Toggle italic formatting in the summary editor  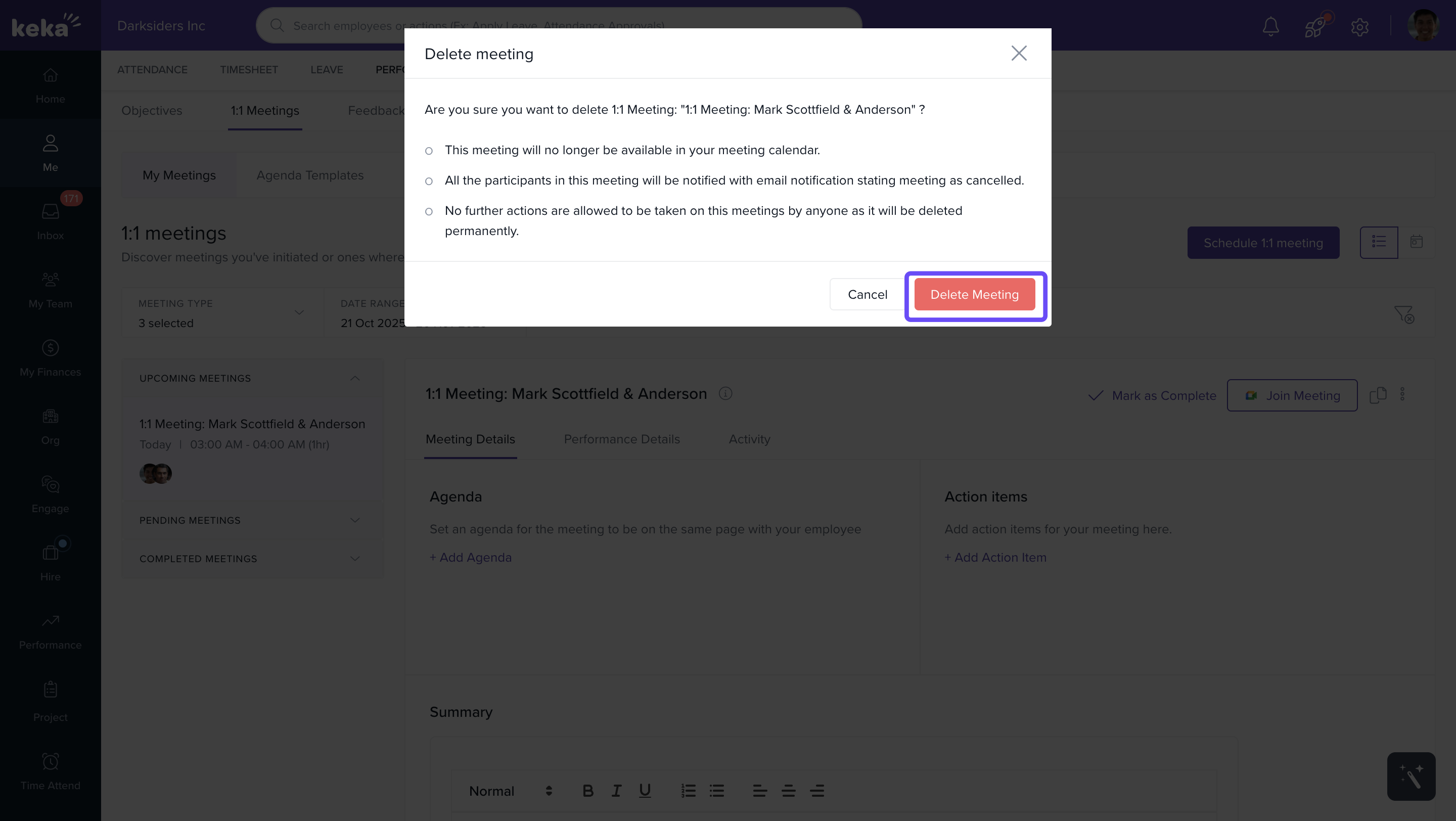(x=616, y=791)
